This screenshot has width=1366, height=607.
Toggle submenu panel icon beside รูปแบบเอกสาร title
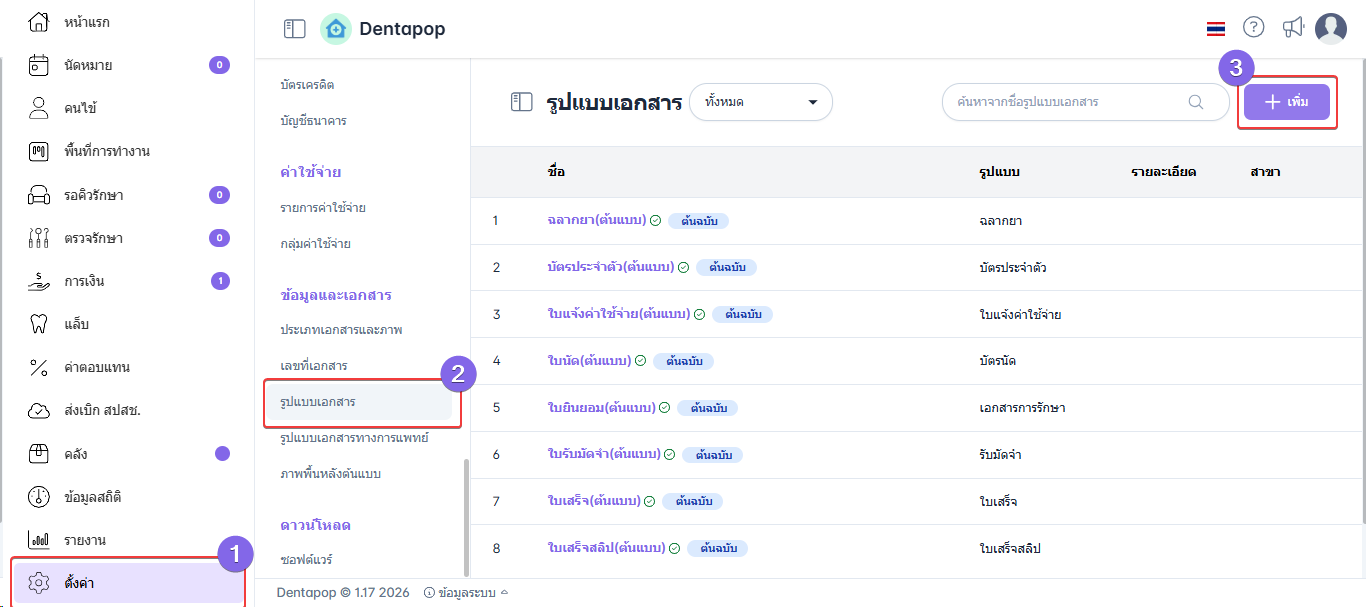coord(521,102)
